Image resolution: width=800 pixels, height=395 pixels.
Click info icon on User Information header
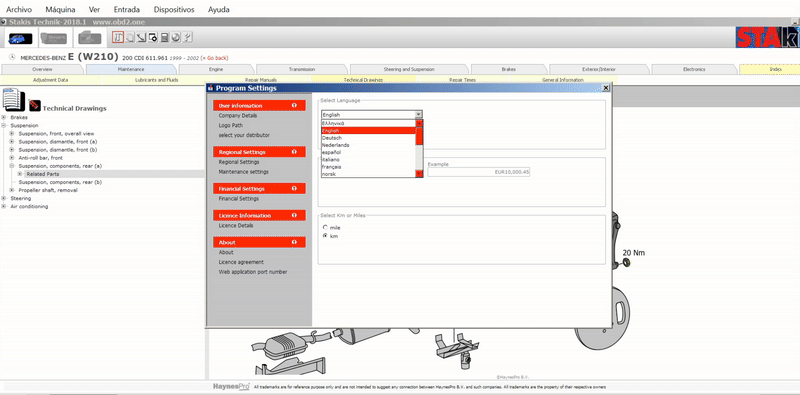tap(294, 106)
